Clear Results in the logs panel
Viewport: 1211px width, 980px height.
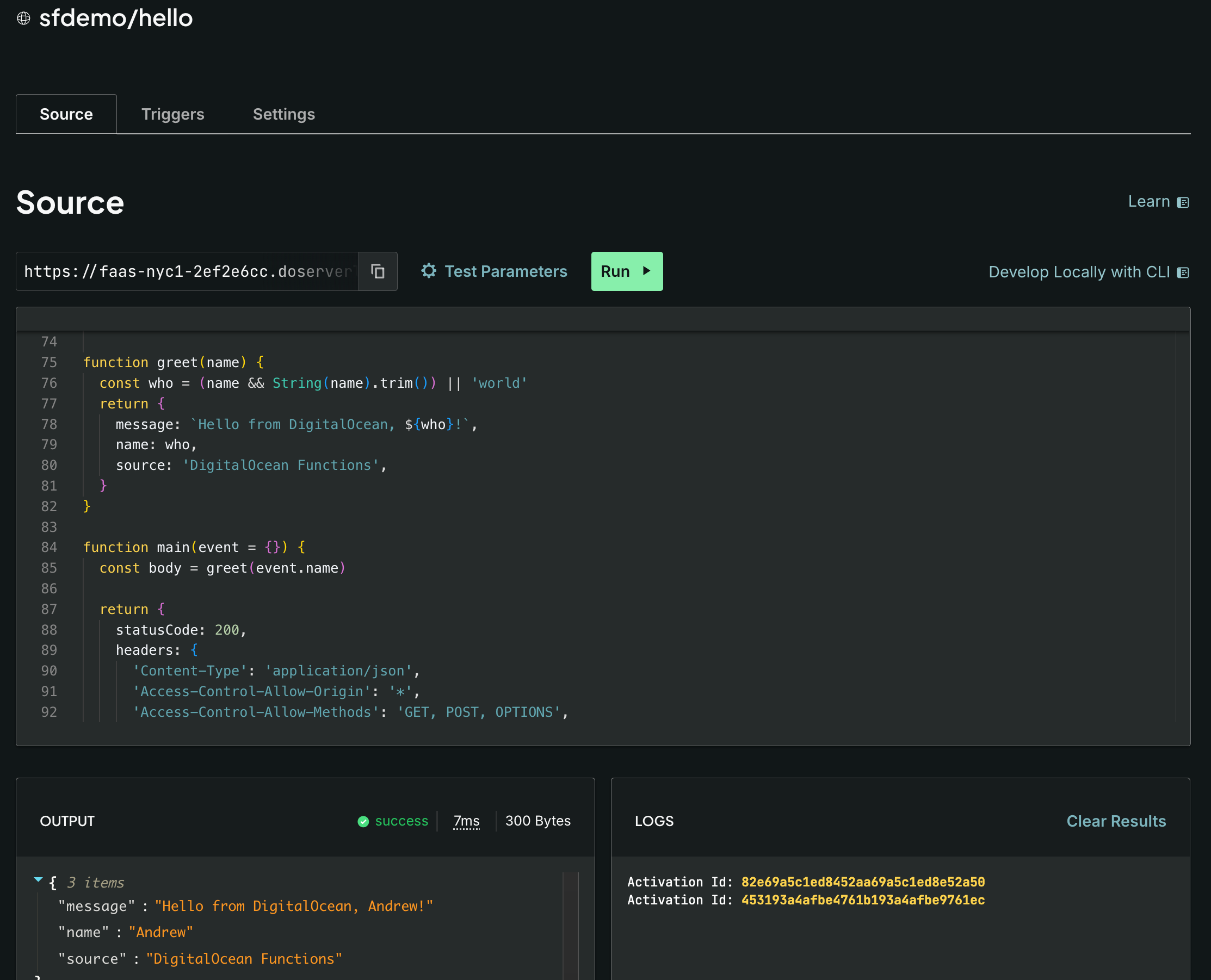point(1116,821)
